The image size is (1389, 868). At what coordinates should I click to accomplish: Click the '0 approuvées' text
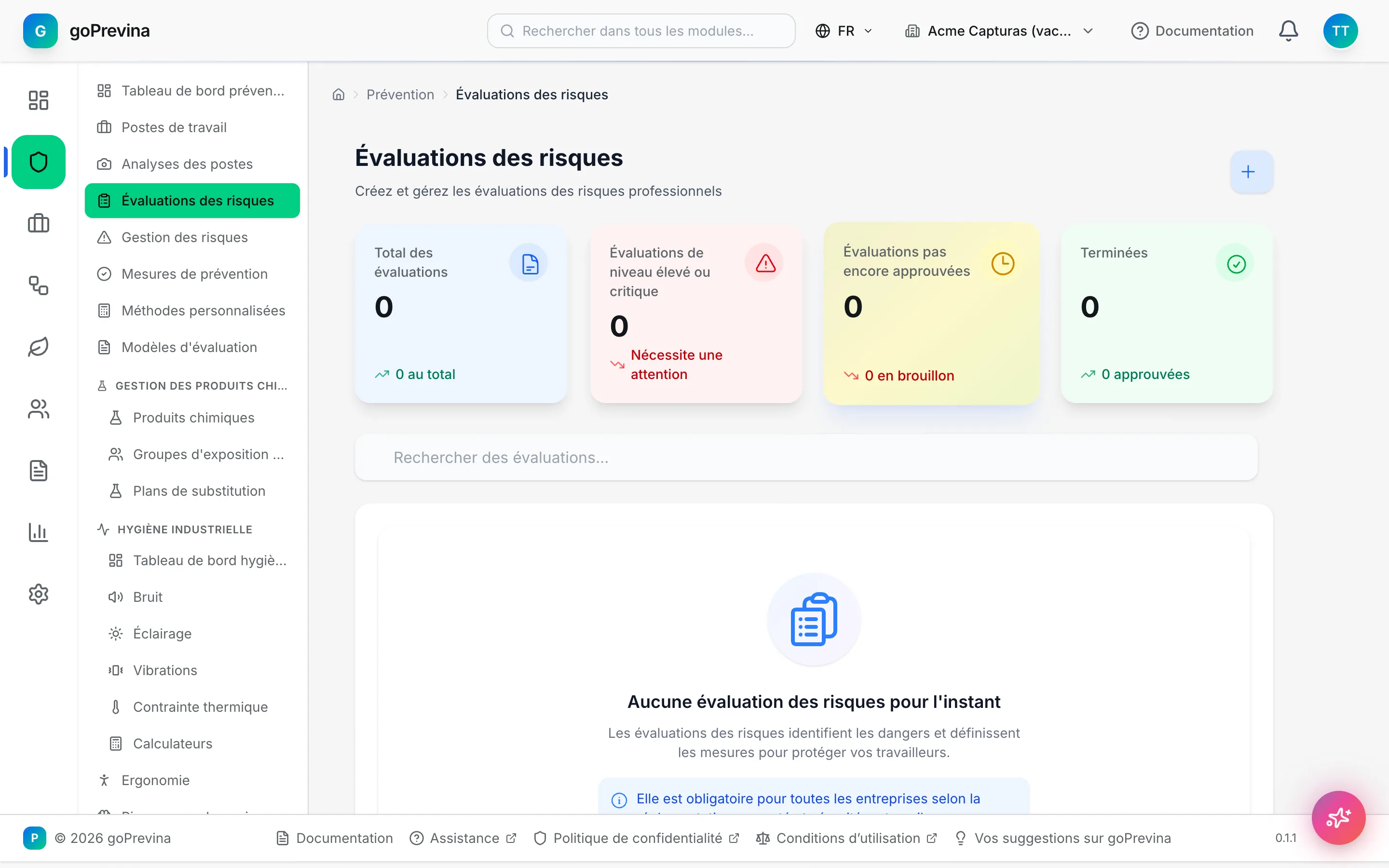[1145, 374]
